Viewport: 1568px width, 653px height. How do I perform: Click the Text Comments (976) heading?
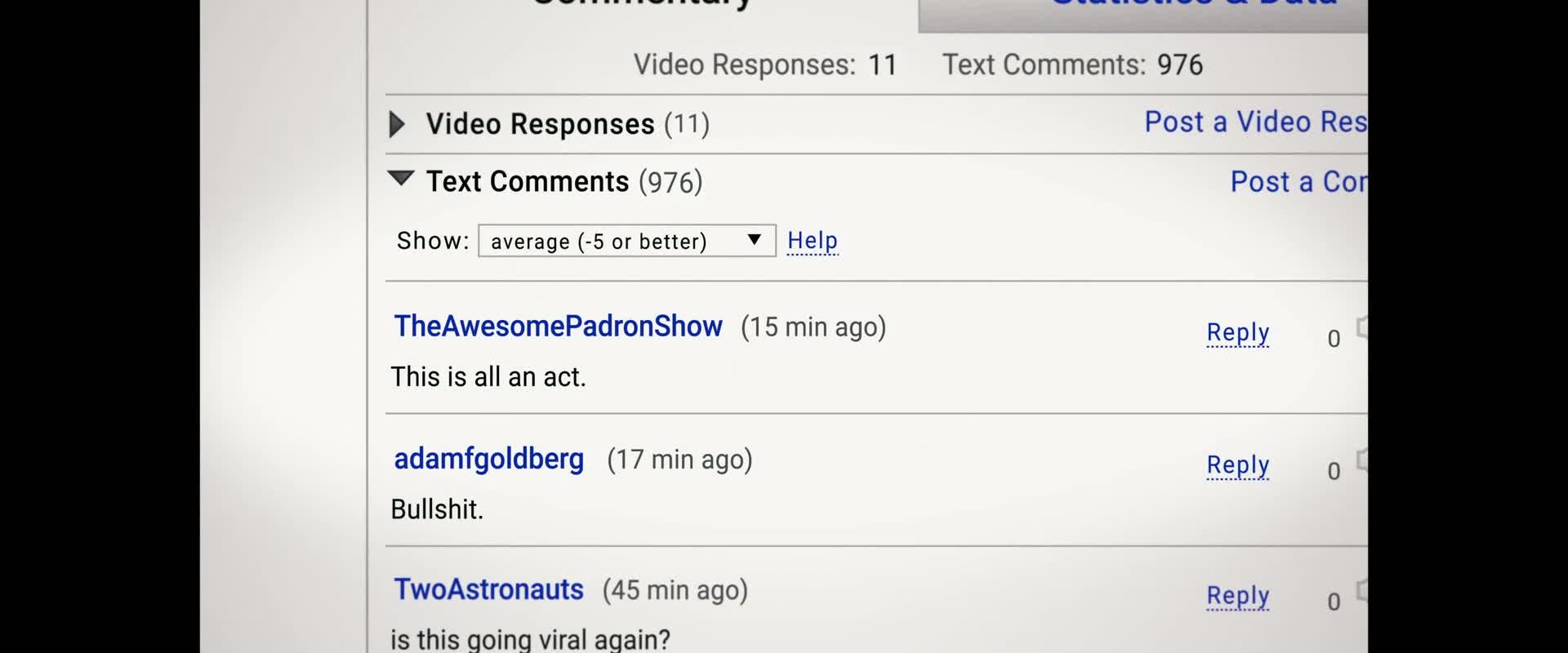point(564,181)
